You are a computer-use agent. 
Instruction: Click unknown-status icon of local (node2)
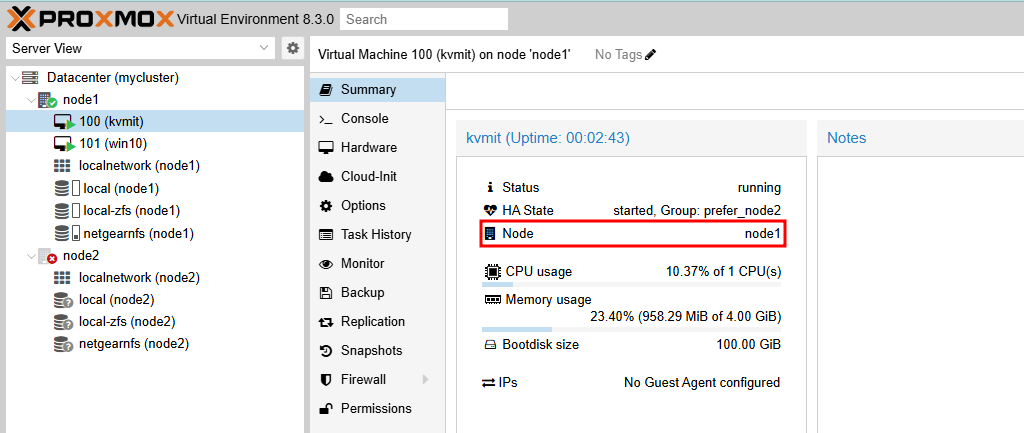(x=63, y=300)
